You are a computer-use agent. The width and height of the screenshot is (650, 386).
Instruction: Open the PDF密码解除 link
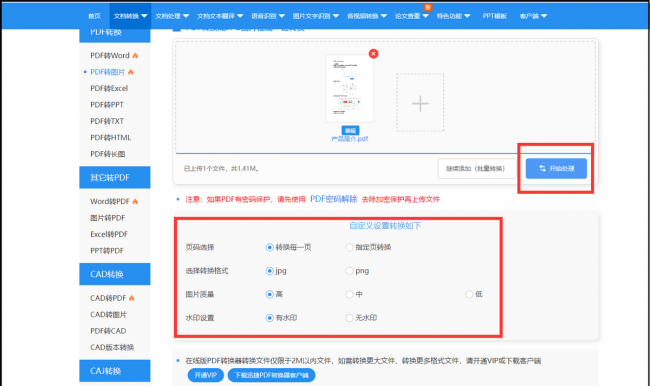tap(334, 199)
